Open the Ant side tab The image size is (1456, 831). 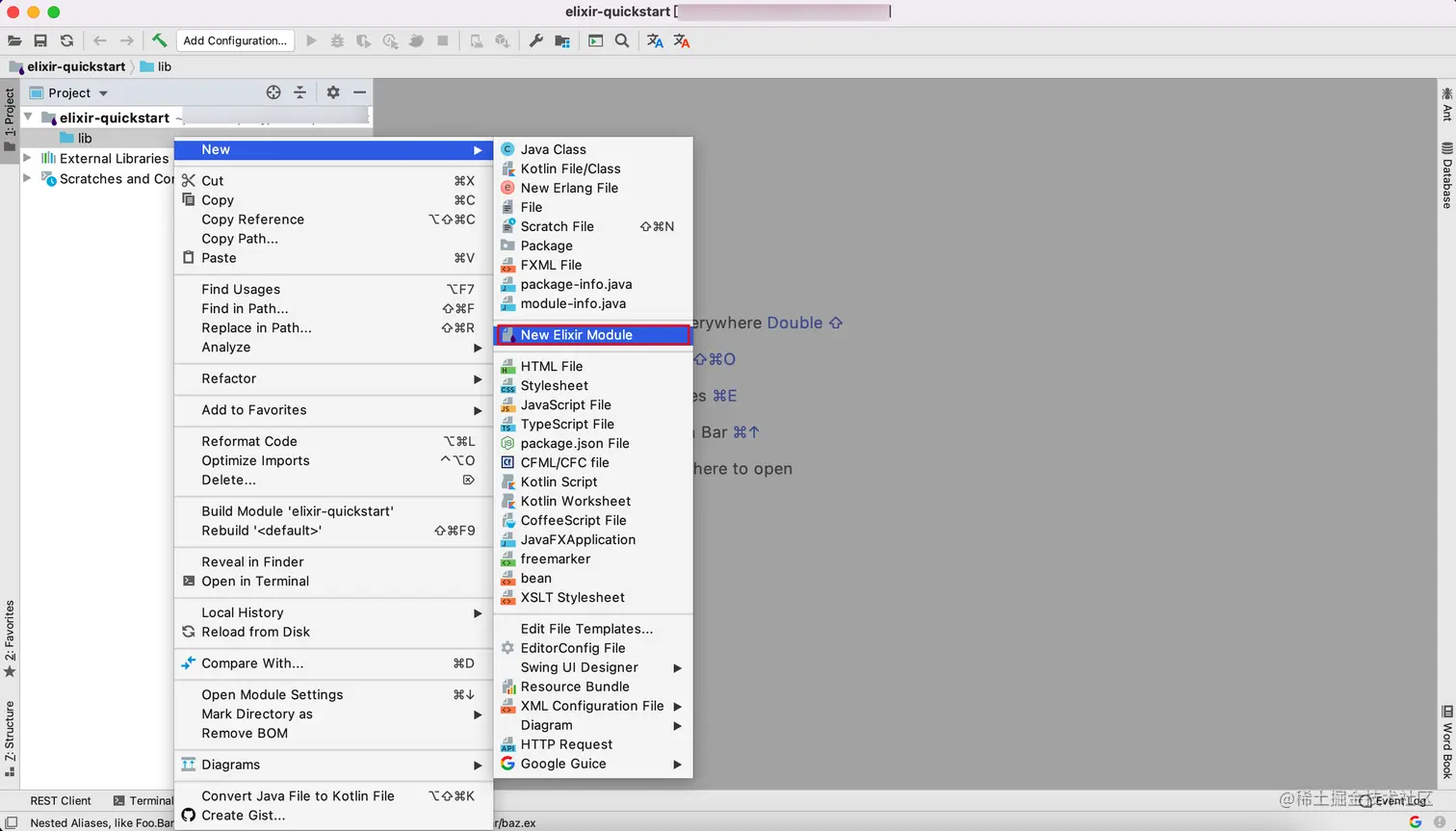(x=1446, y=104)
